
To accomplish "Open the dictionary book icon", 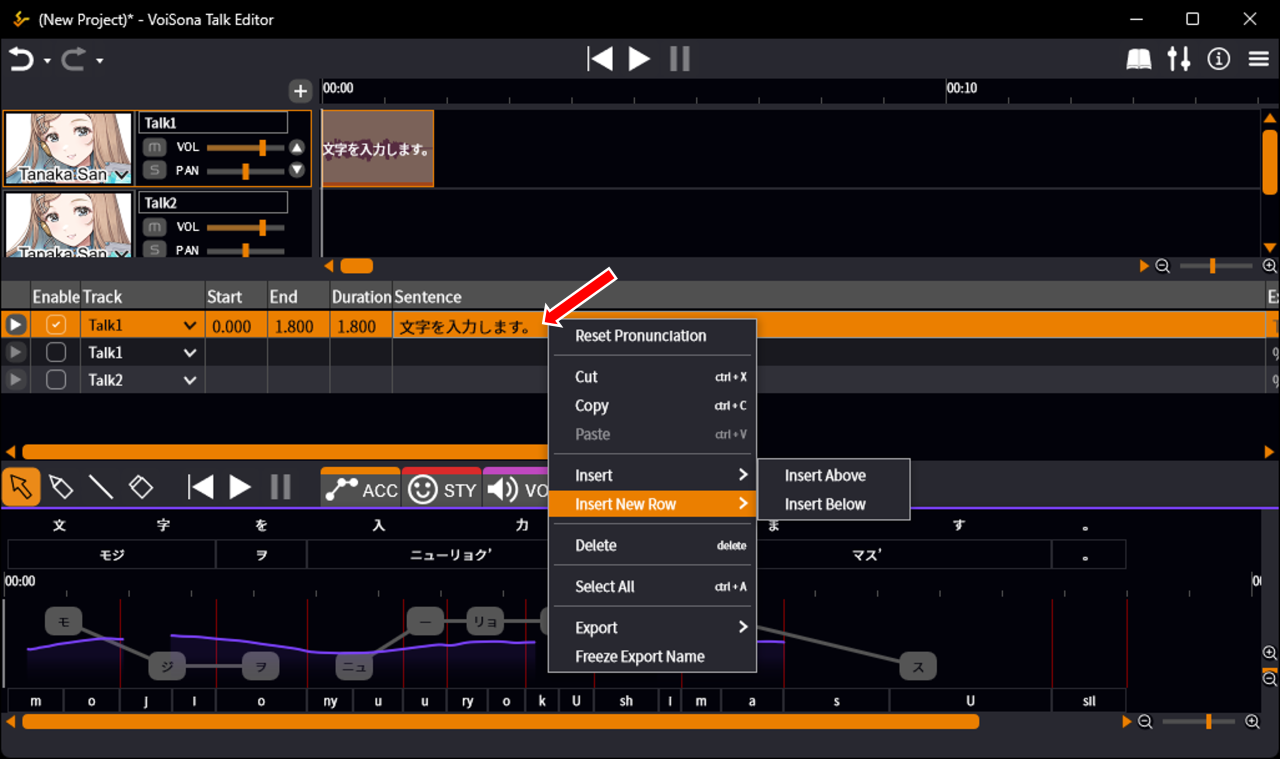I will pos(1139,59).
